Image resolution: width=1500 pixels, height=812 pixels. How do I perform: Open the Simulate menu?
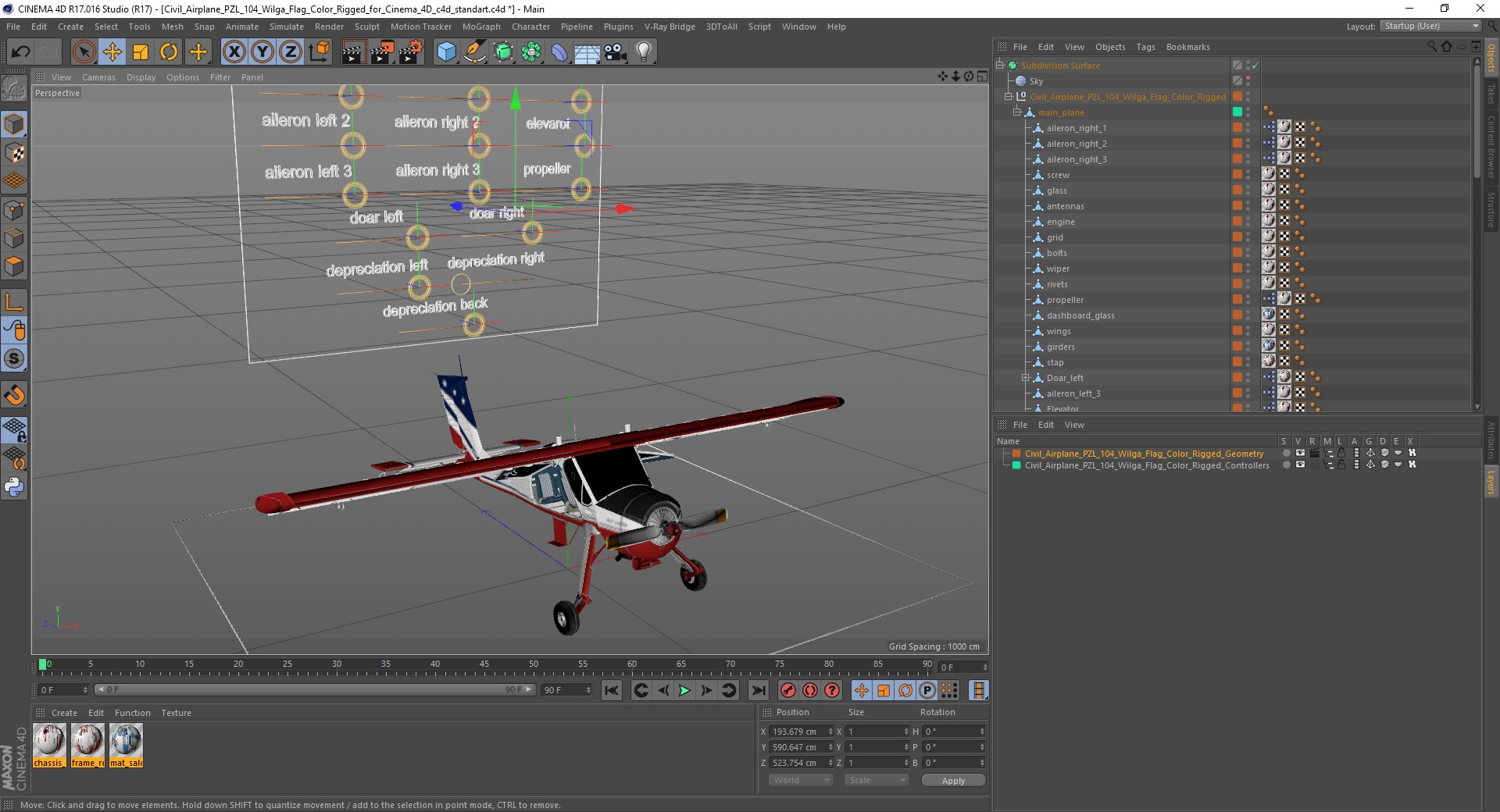(x=287, y=27)
